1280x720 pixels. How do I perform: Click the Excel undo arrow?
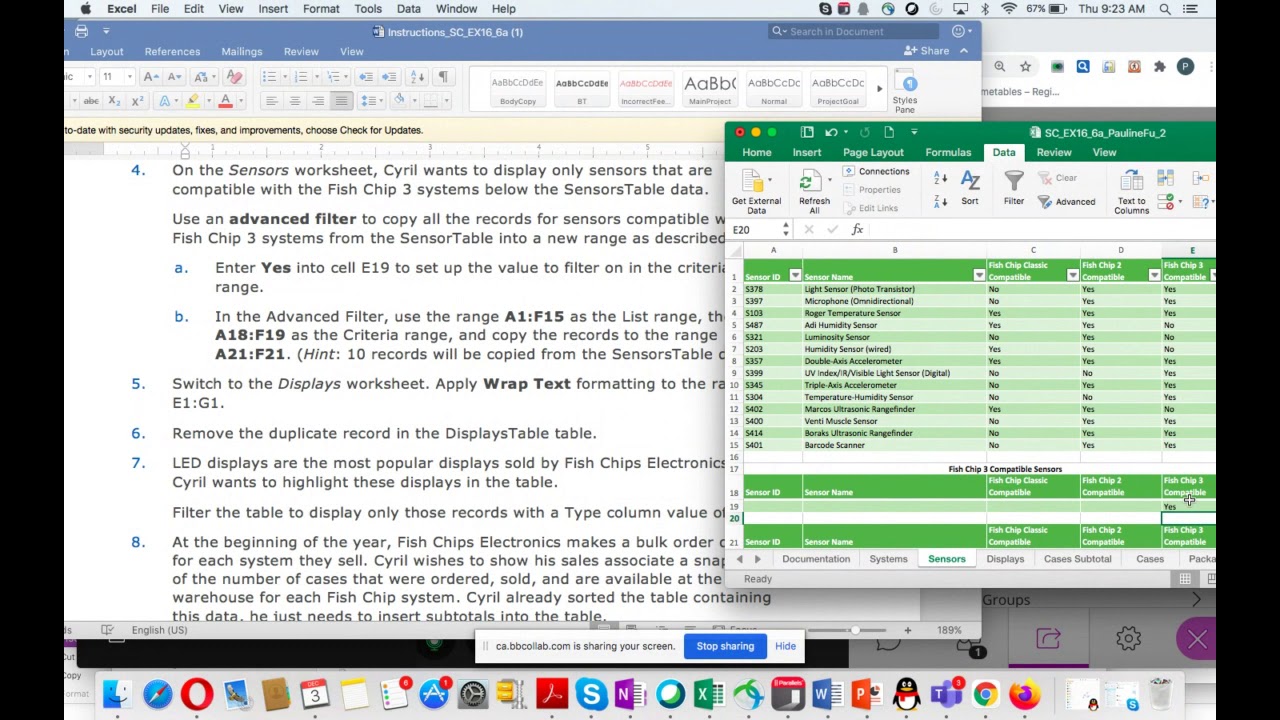830,133
